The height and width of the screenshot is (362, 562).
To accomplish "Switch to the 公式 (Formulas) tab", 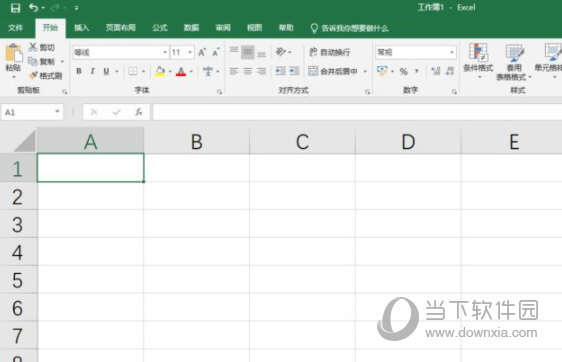I will point(160,28).
